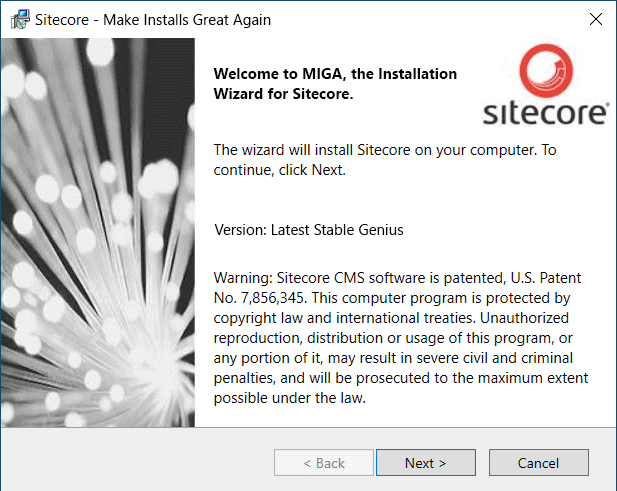Close the Sitecore installer window
Screen dimensions: 617x491
coord(595,19)
